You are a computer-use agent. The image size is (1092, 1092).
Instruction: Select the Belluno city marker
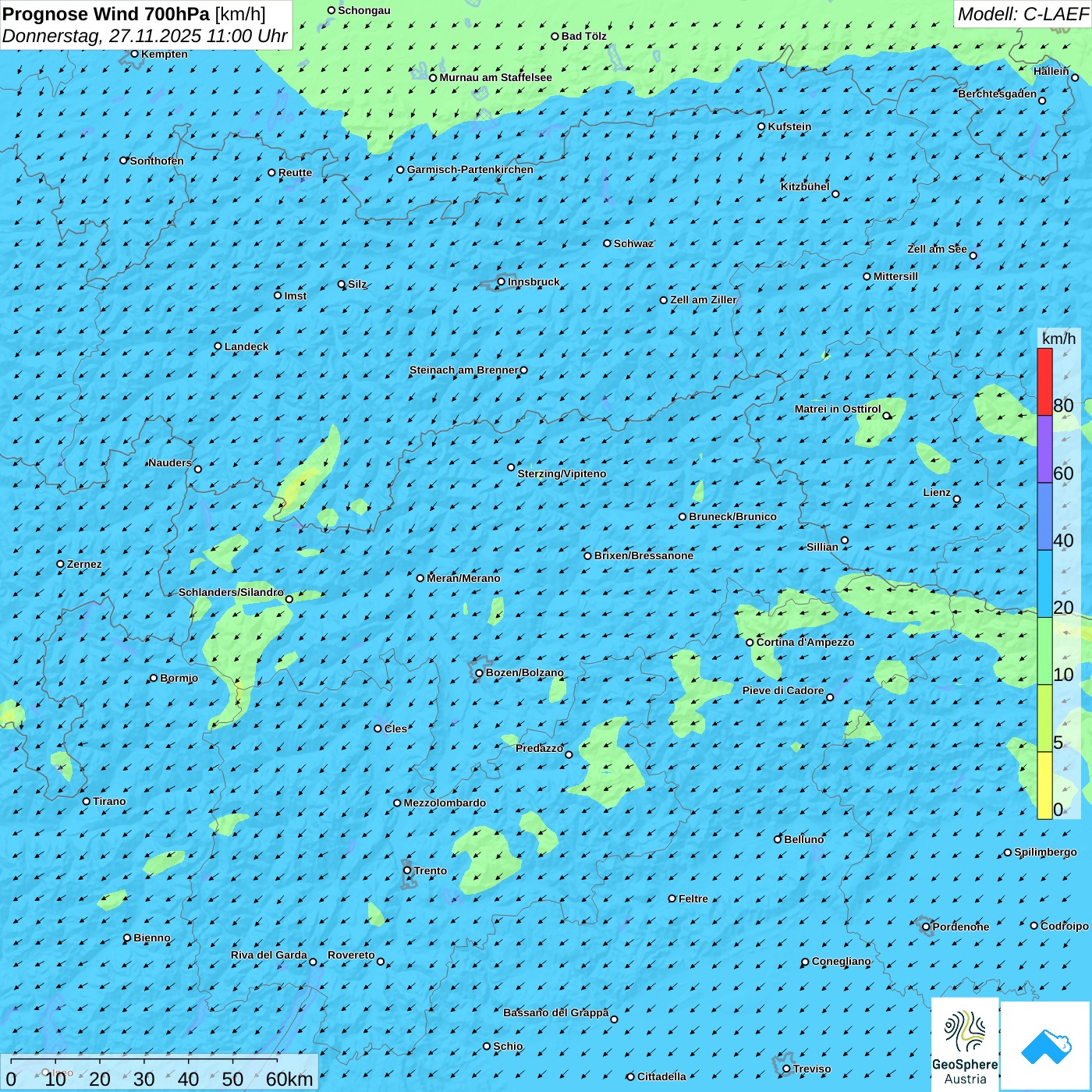[x=778, y=839]
